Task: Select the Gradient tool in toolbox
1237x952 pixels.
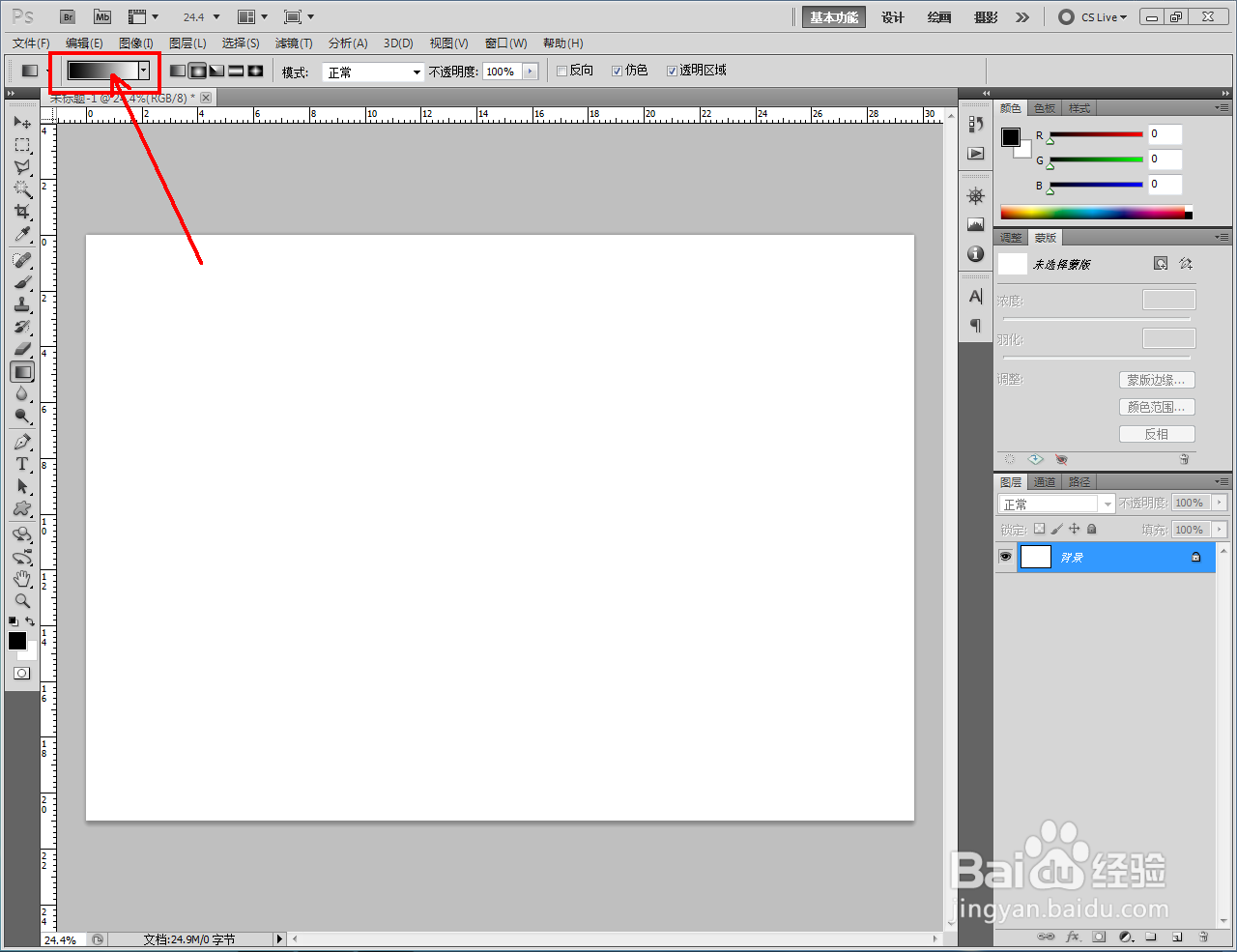Action: (22, 371)
